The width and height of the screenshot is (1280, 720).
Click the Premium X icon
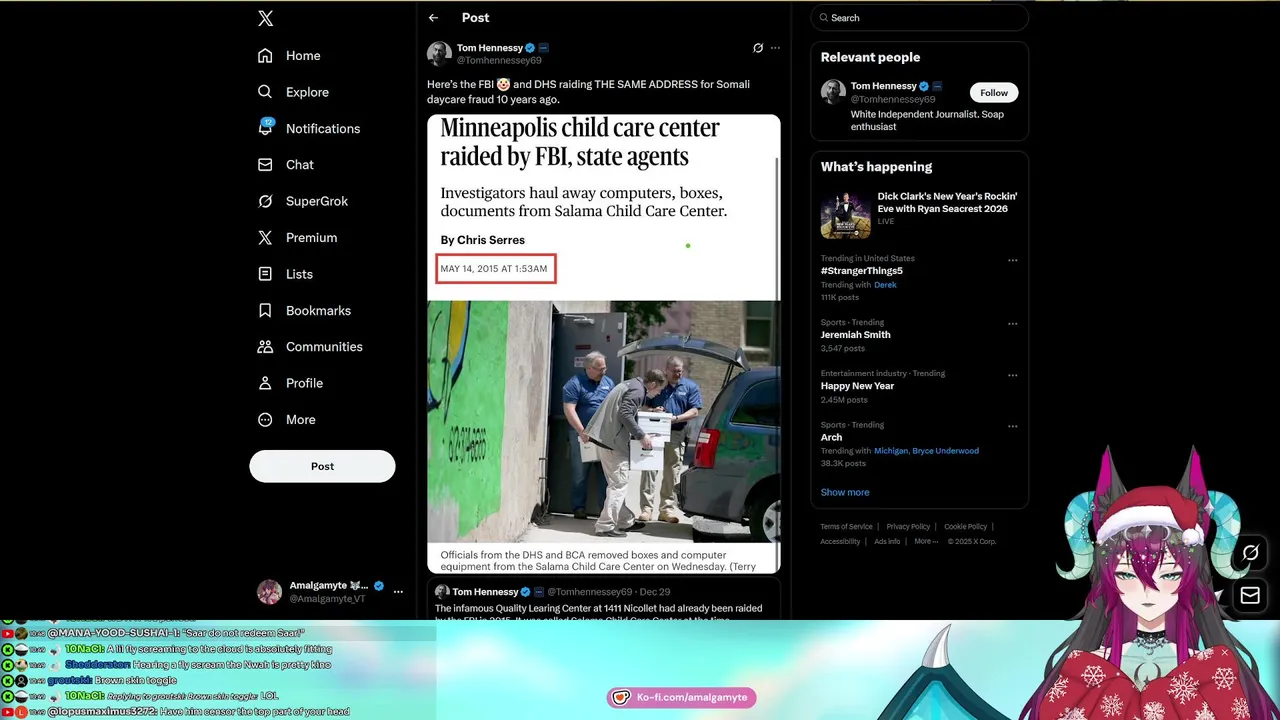click(x=265, y=238)
